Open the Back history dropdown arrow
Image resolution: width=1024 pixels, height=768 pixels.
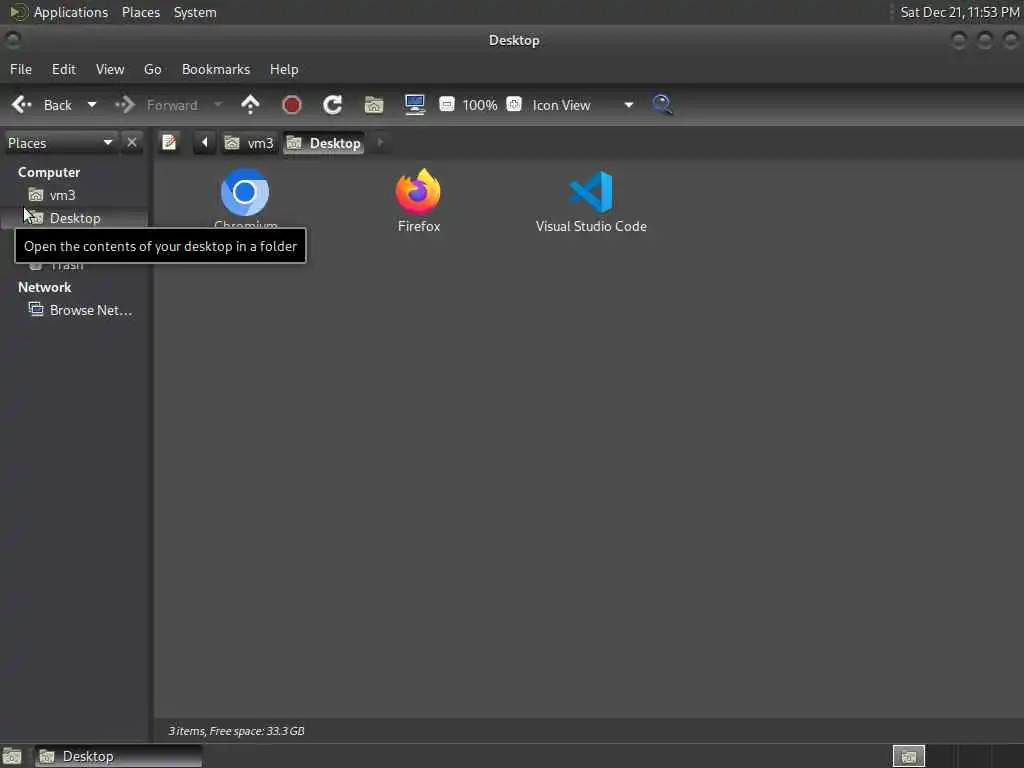point(92,105)
